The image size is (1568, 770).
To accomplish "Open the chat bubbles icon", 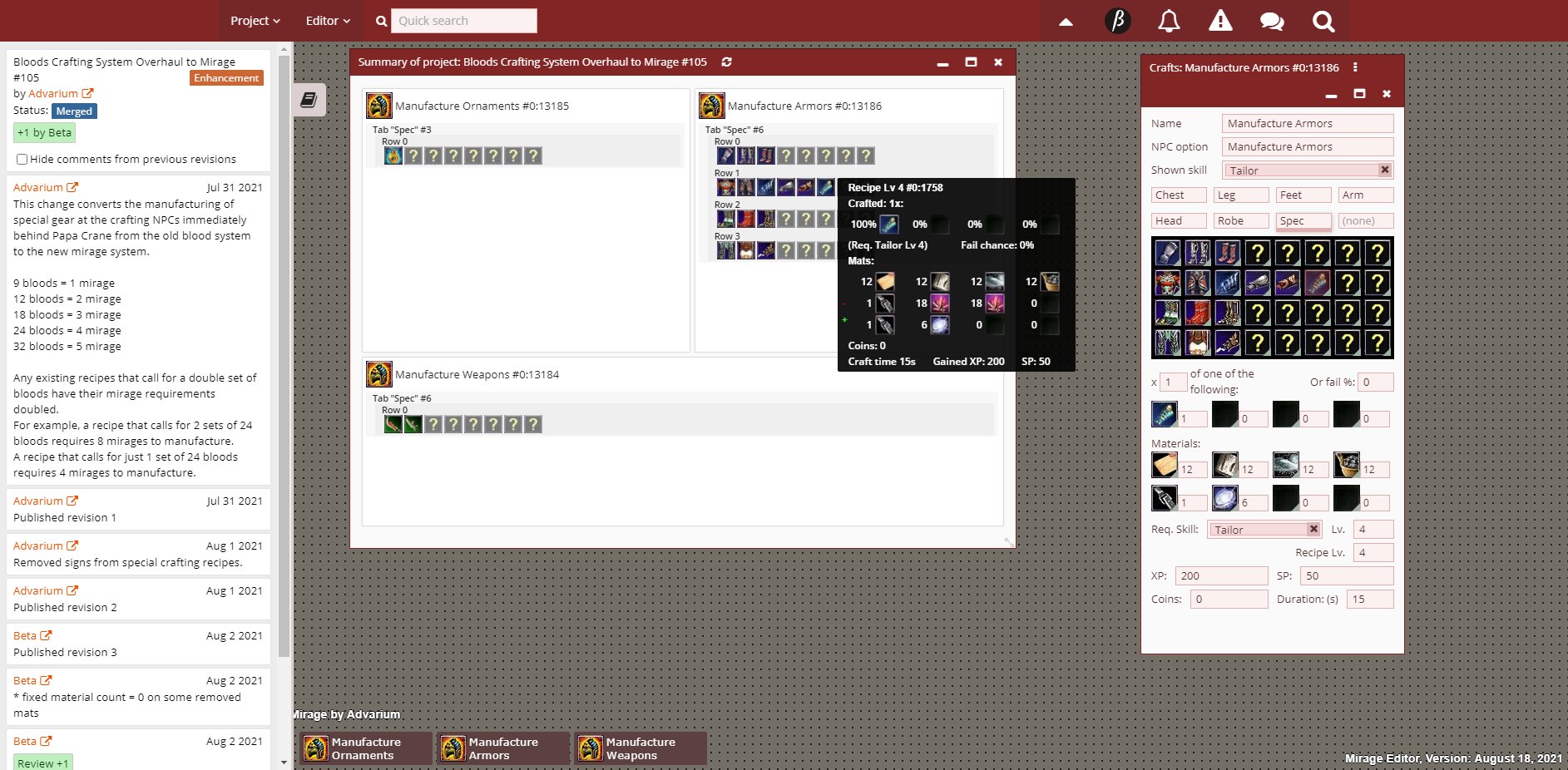I will click(1272, 22).
